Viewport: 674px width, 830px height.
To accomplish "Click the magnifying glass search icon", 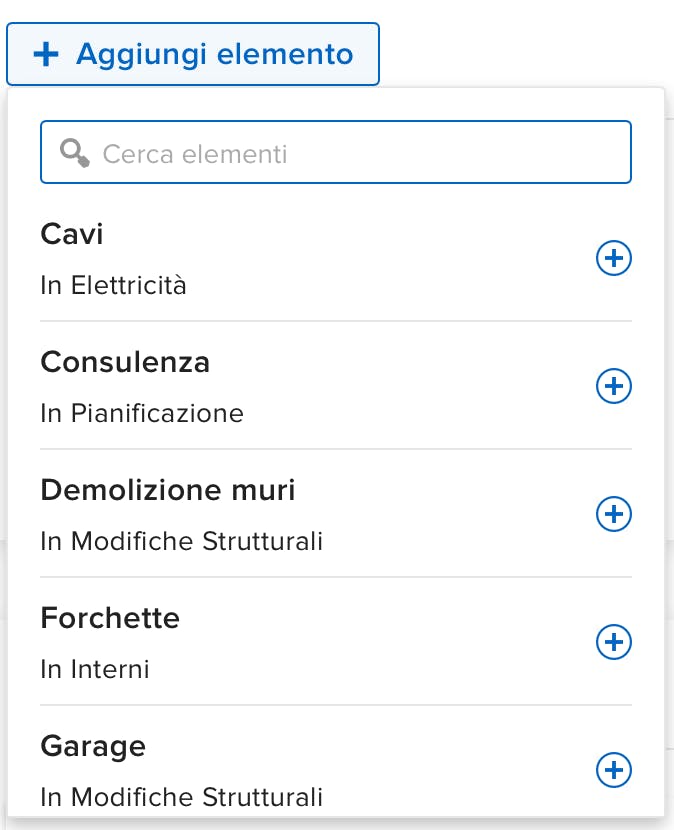I will point(74,153).
